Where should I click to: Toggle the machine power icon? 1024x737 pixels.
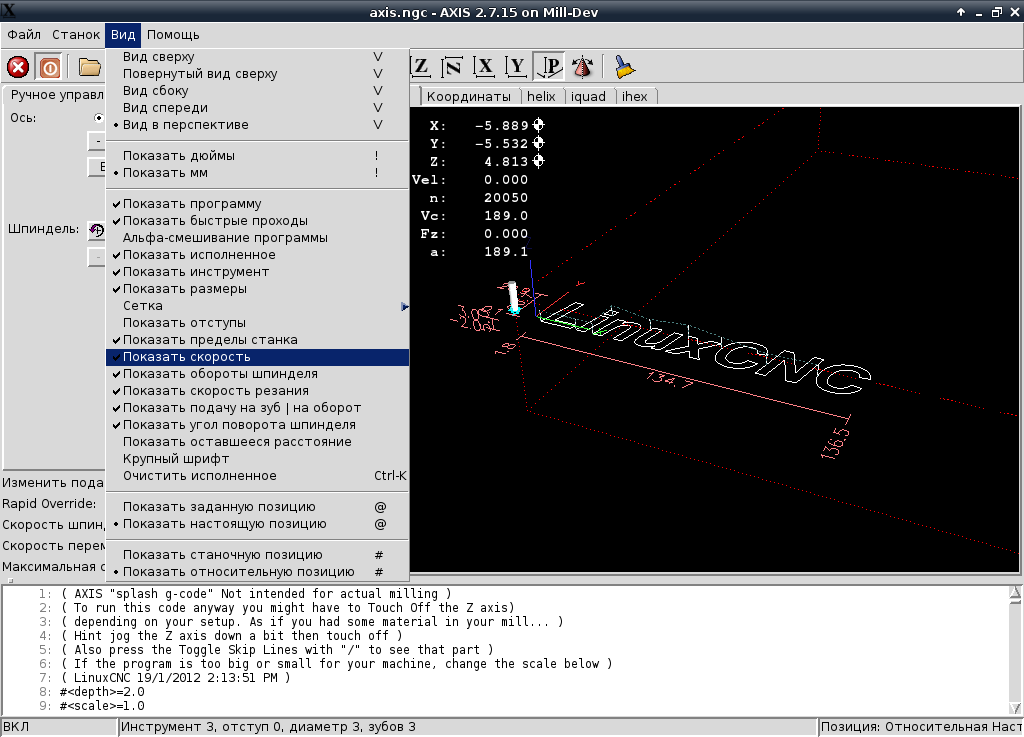click(x=49, y=67)
